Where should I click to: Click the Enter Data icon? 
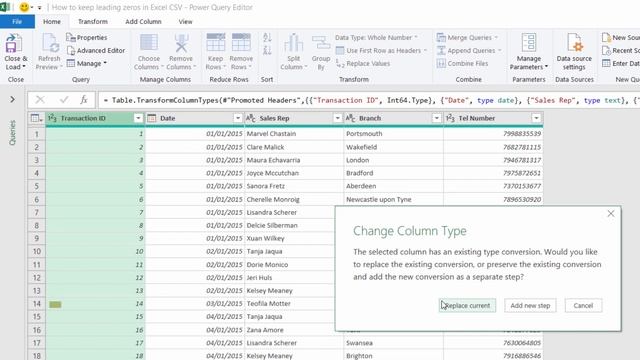607,64
